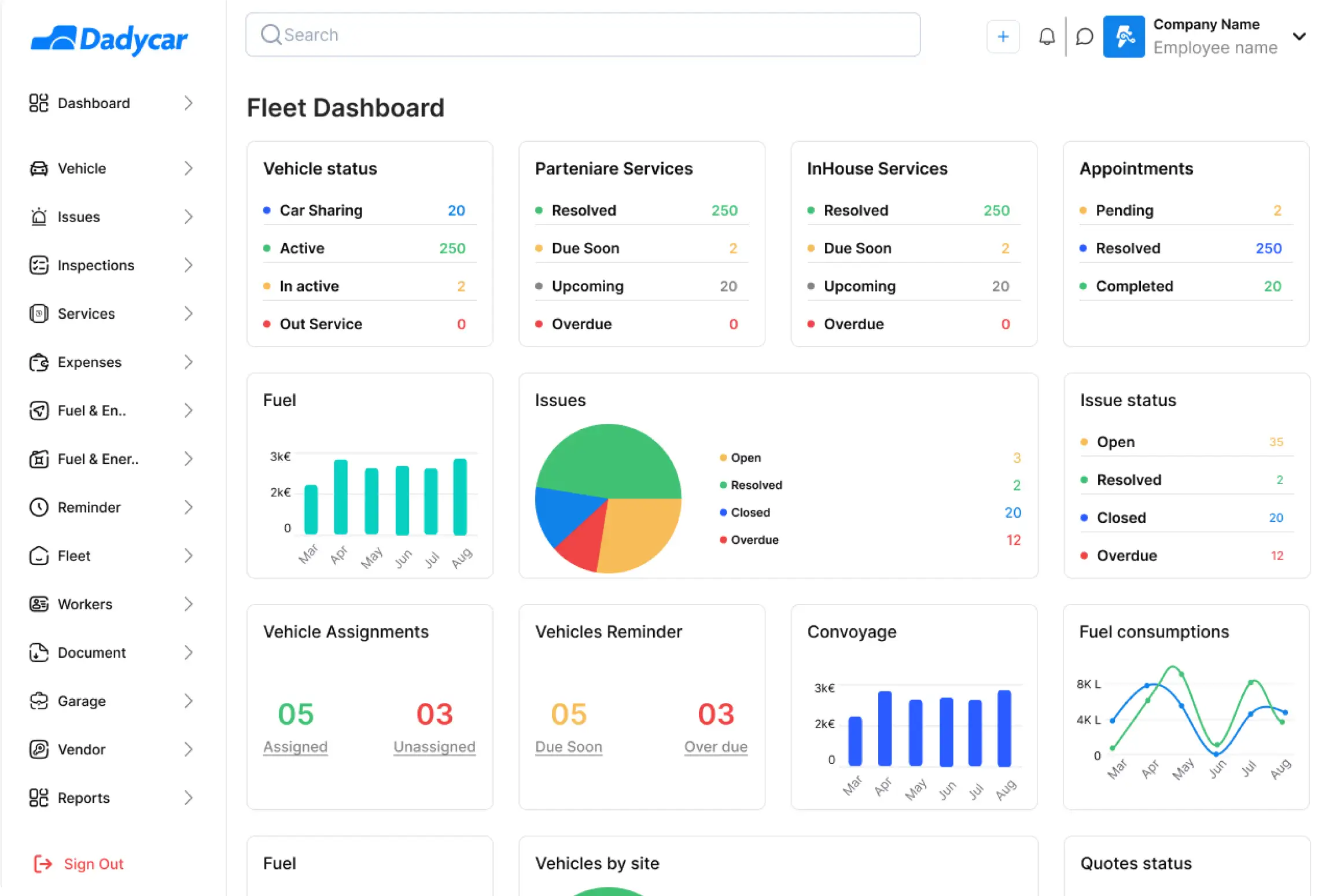Click the Document icon in sidebar
The image size is (1333, 896).
point(39,652)
